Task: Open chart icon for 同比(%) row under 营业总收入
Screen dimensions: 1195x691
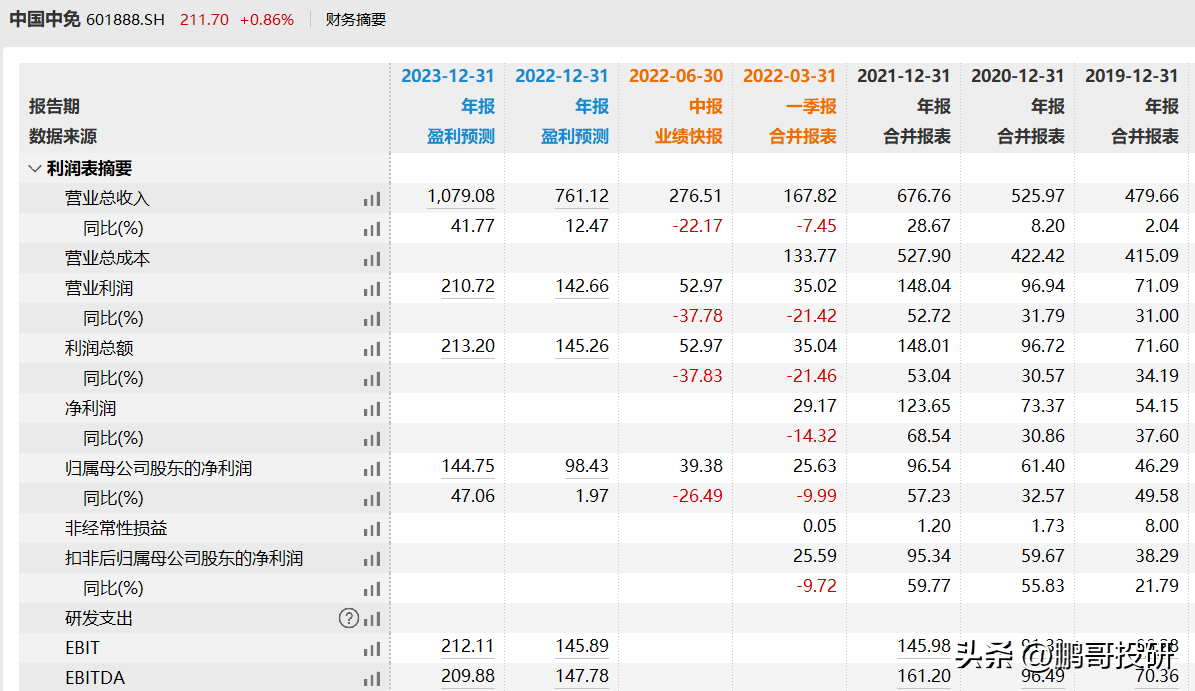Action: [372, 229]
